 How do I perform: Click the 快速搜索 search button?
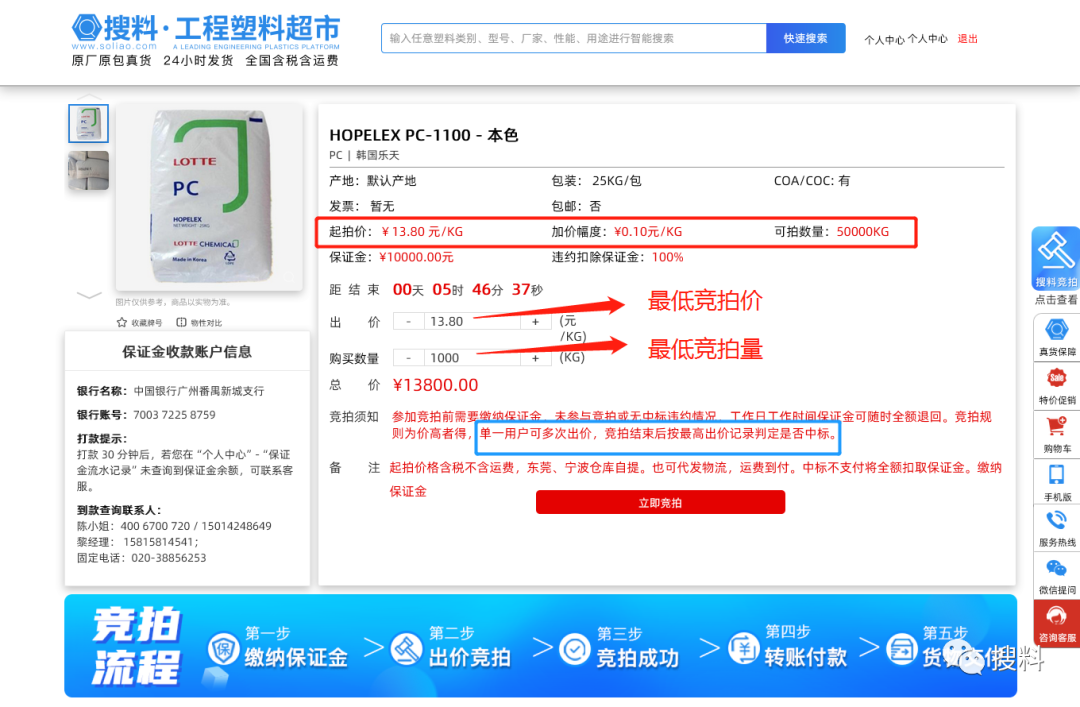coord(805,38)
